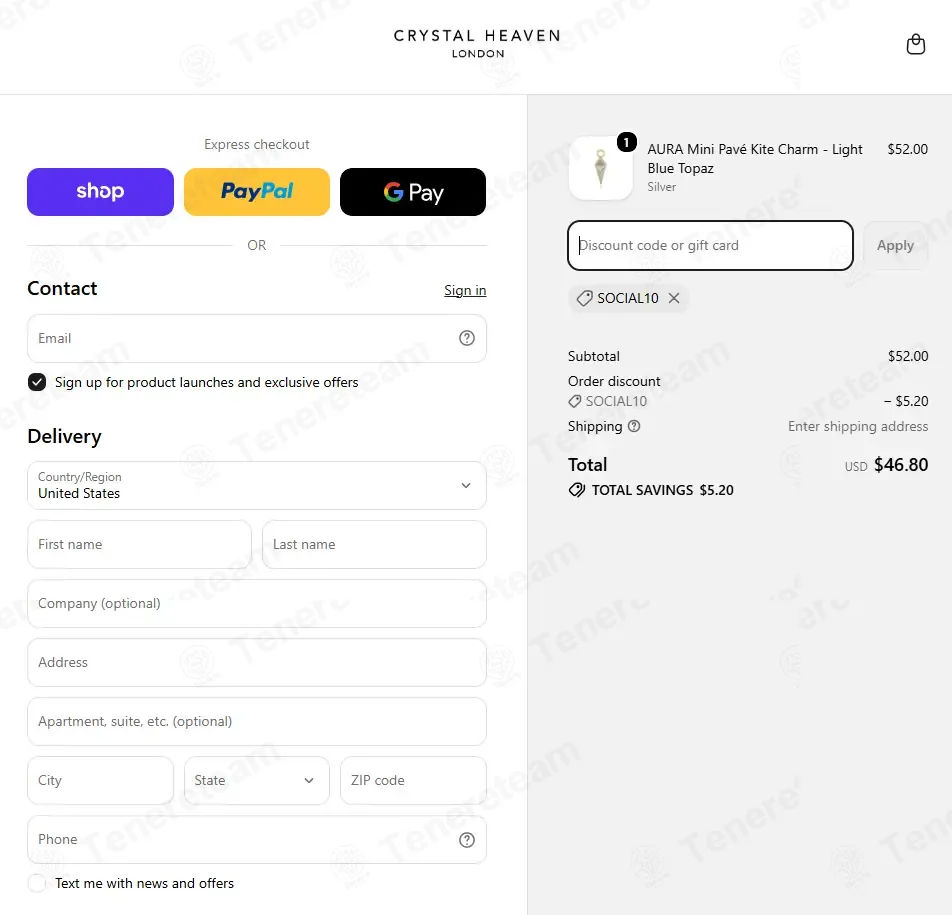Focus the discount code or gift card field

(x=710, y=245)
